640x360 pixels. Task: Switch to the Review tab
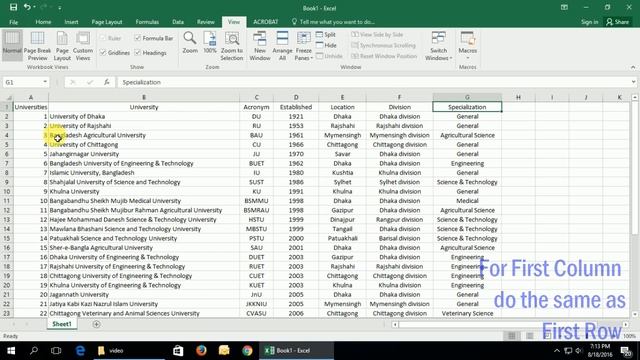click(x=206, y=22)
